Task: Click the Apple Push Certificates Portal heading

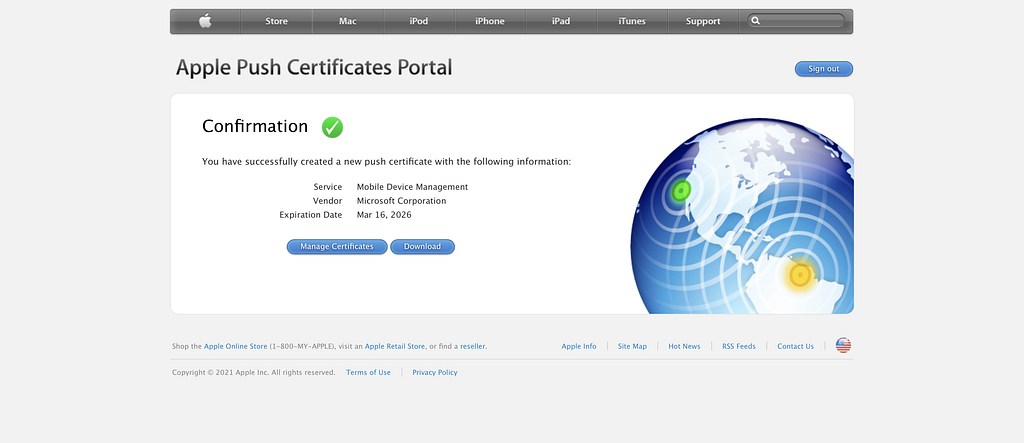Action: click(x=314, y=68)
